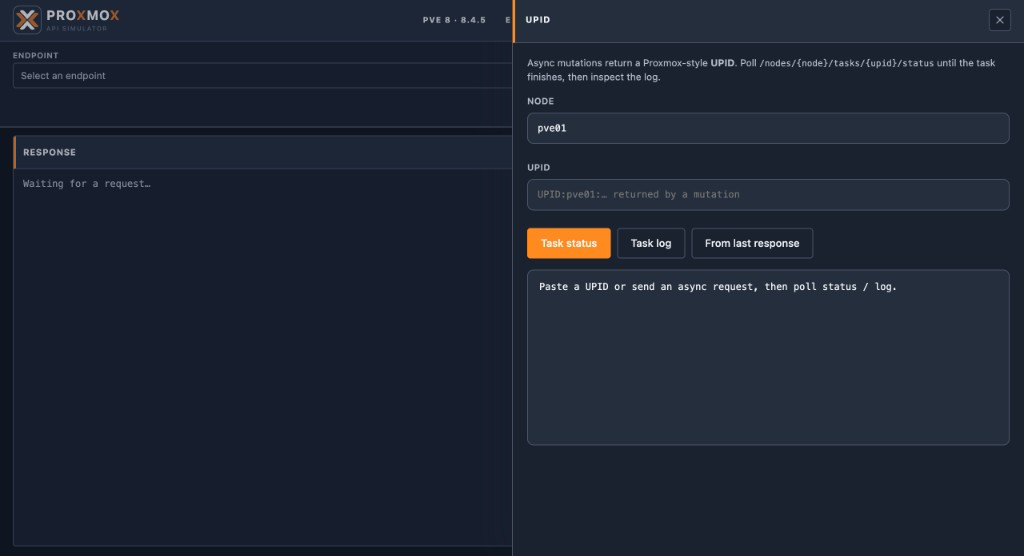1024x556 pixels.
Task: Click the Node input field with pve01
Action: click(768, 128)
